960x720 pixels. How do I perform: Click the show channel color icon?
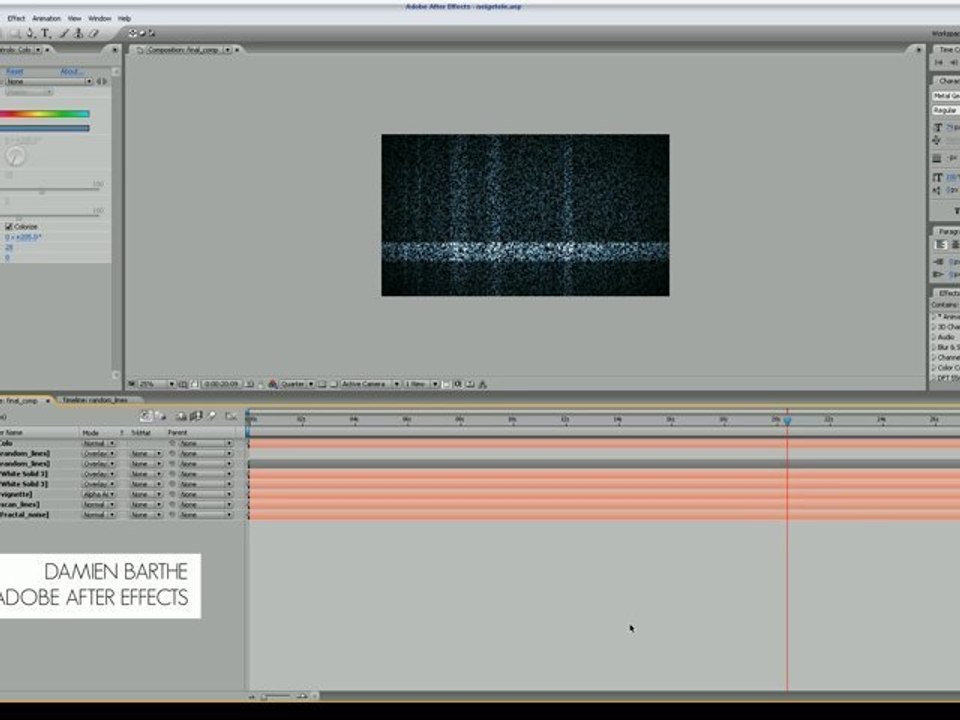[273, 384]
